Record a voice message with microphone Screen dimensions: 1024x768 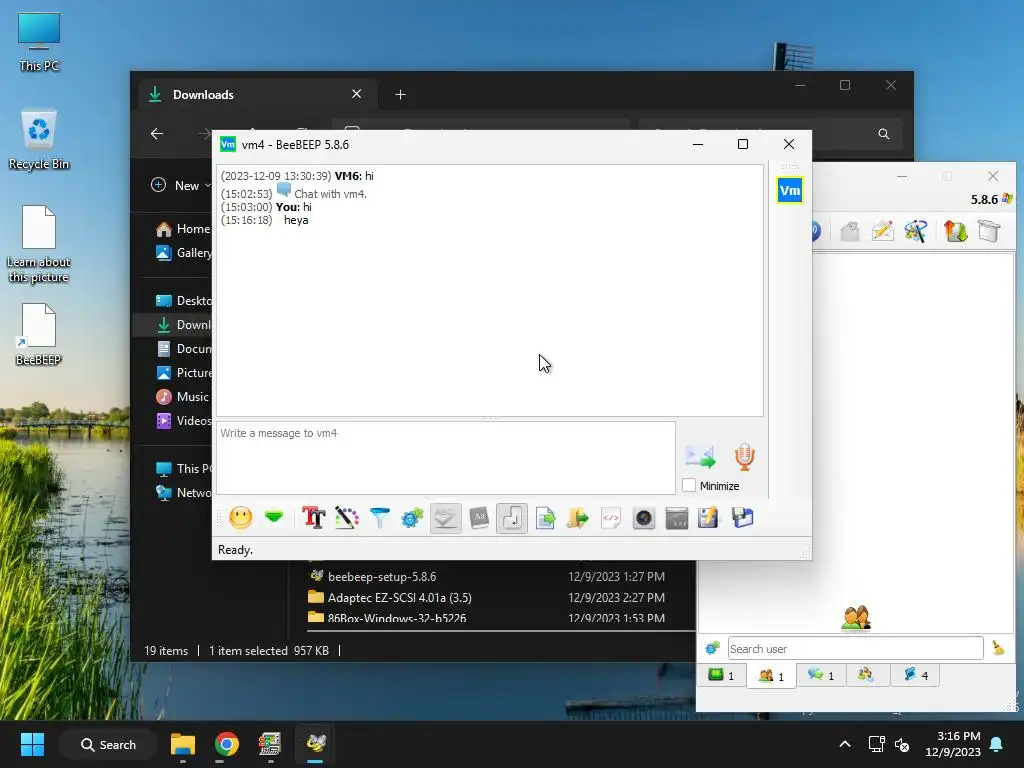point(744,456)
